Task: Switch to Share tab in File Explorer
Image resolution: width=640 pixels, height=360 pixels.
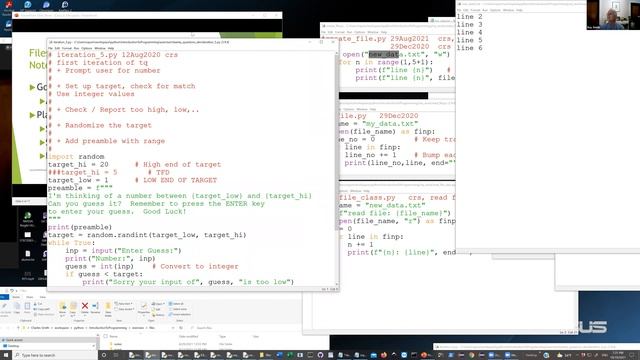Action: pyautogui.click(x=29, y=297)
